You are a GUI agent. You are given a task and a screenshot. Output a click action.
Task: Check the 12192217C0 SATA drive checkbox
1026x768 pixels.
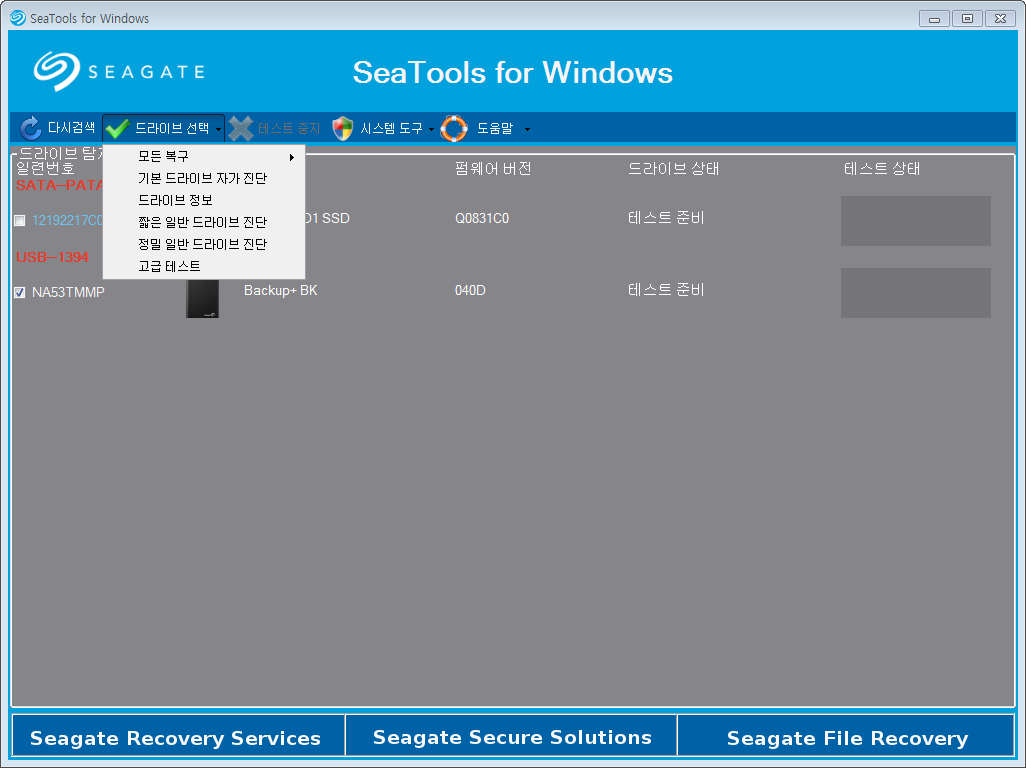click(x=20, y=220)
